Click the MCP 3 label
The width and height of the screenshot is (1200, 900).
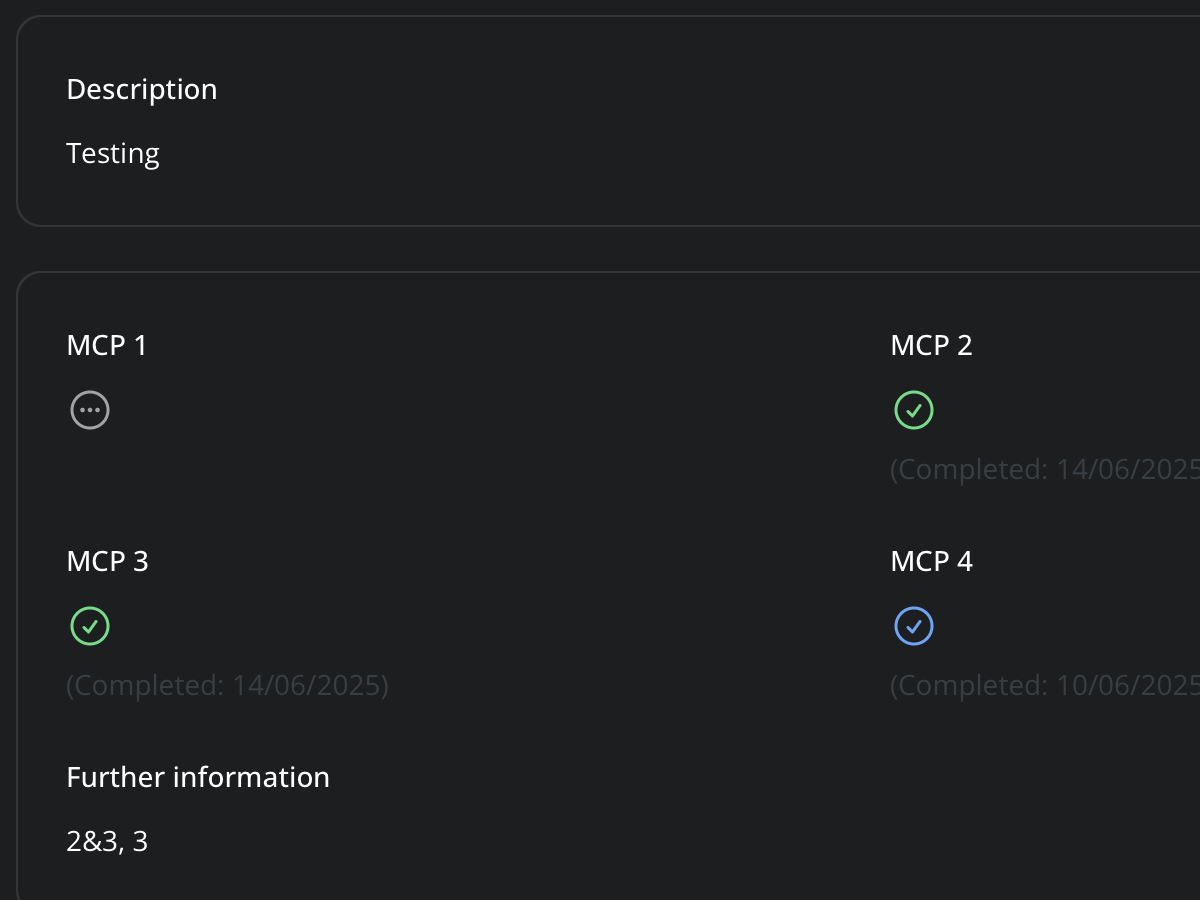coord(107,562)
